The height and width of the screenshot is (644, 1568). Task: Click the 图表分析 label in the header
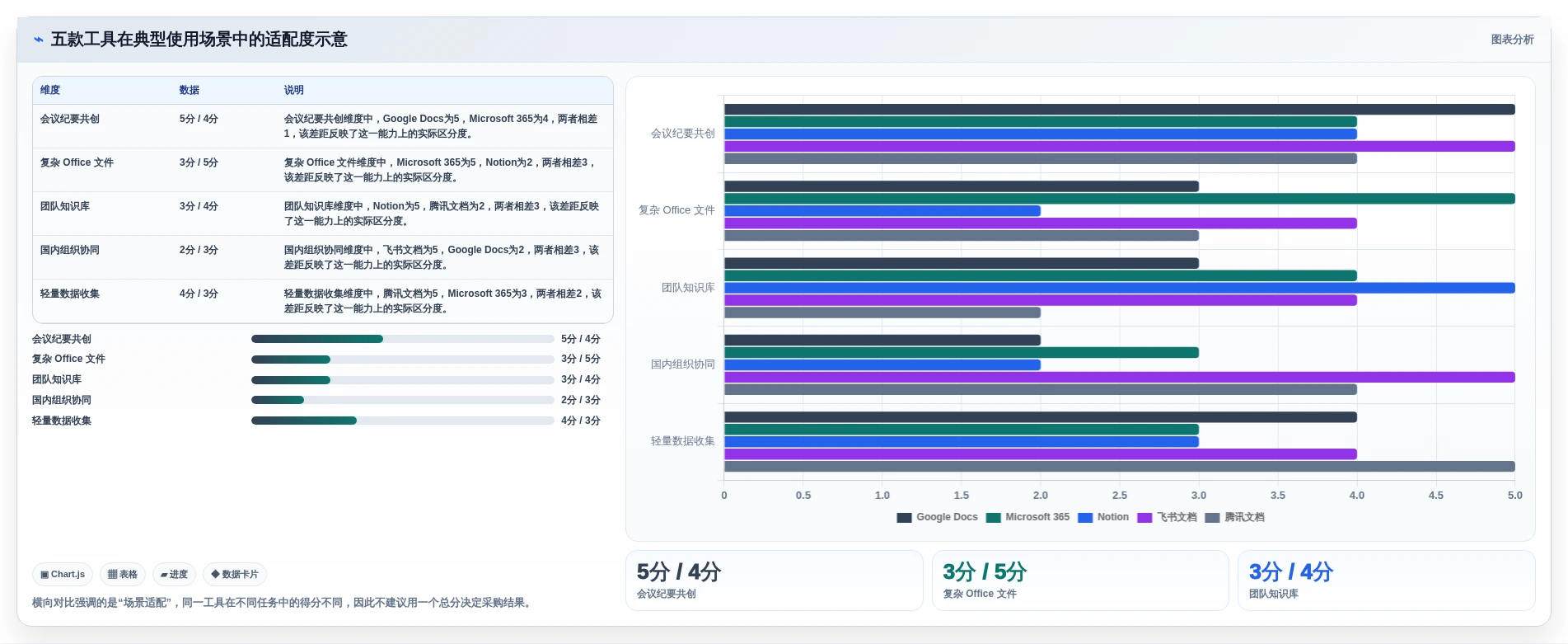click(1512, 40)
